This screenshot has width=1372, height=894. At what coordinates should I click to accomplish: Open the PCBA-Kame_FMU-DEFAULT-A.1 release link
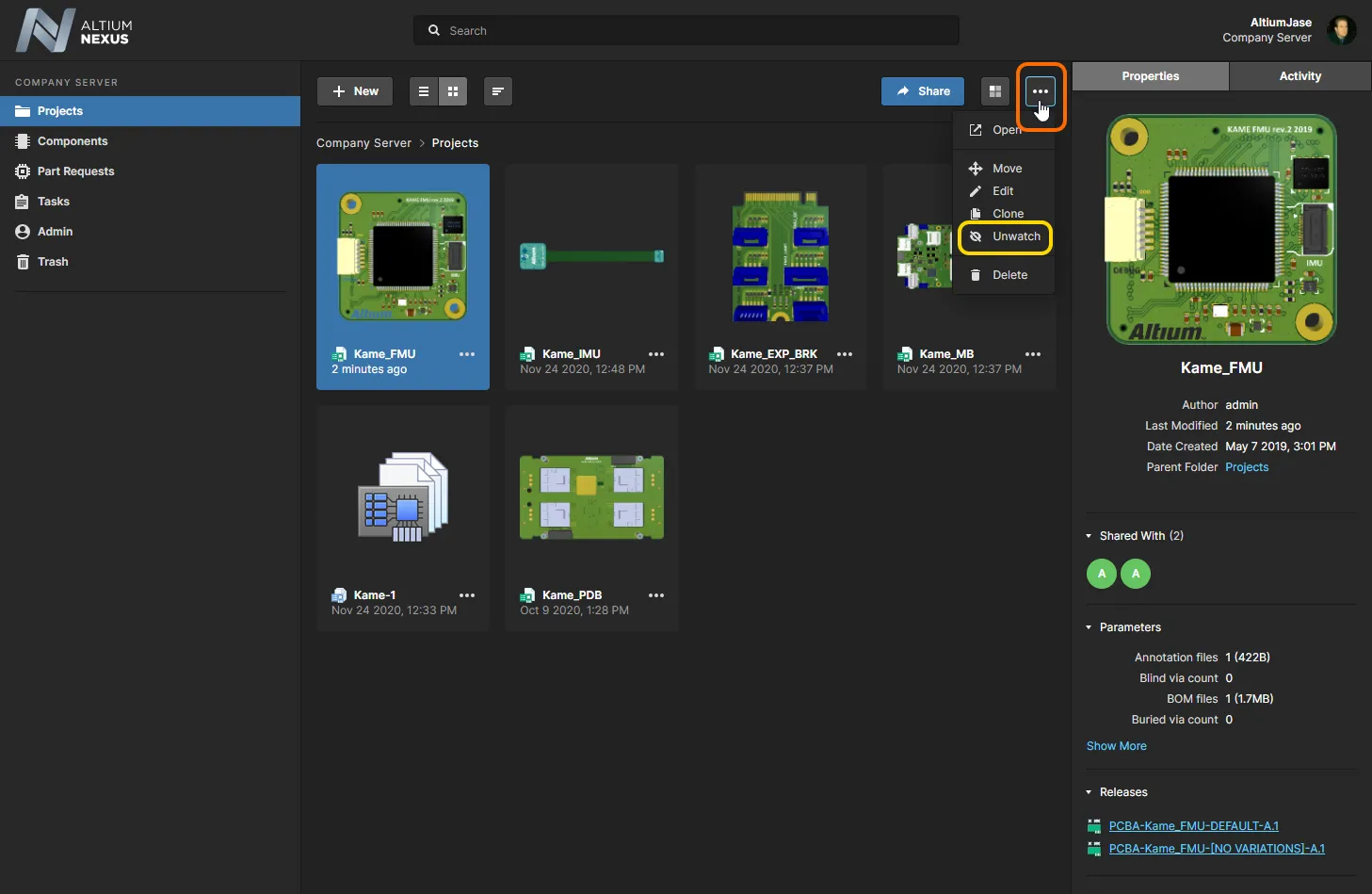click(x=1194, y=826)
